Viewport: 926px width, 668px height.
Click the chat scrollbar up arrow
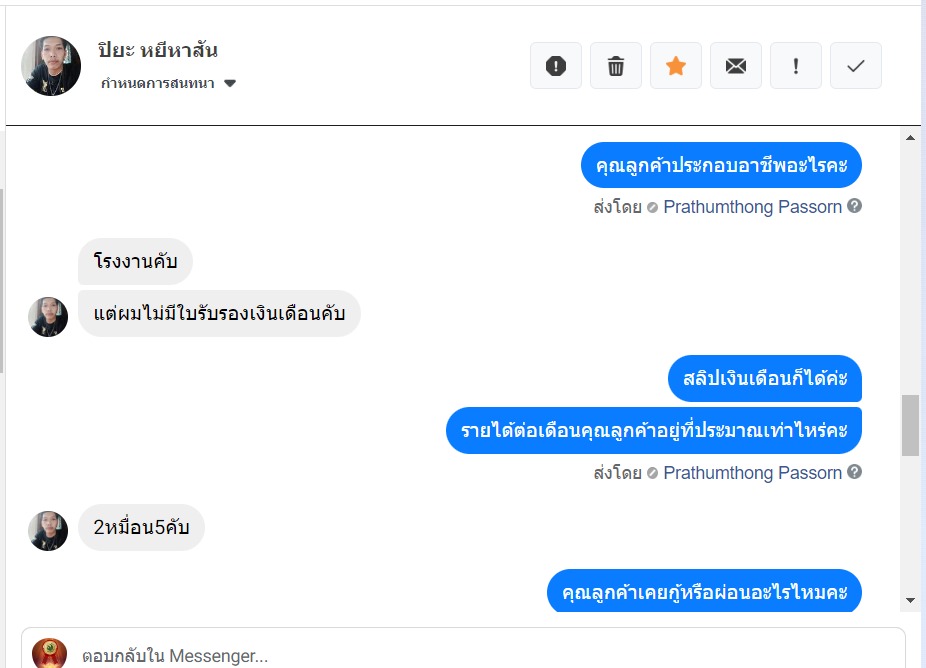[x=910, y=138]
